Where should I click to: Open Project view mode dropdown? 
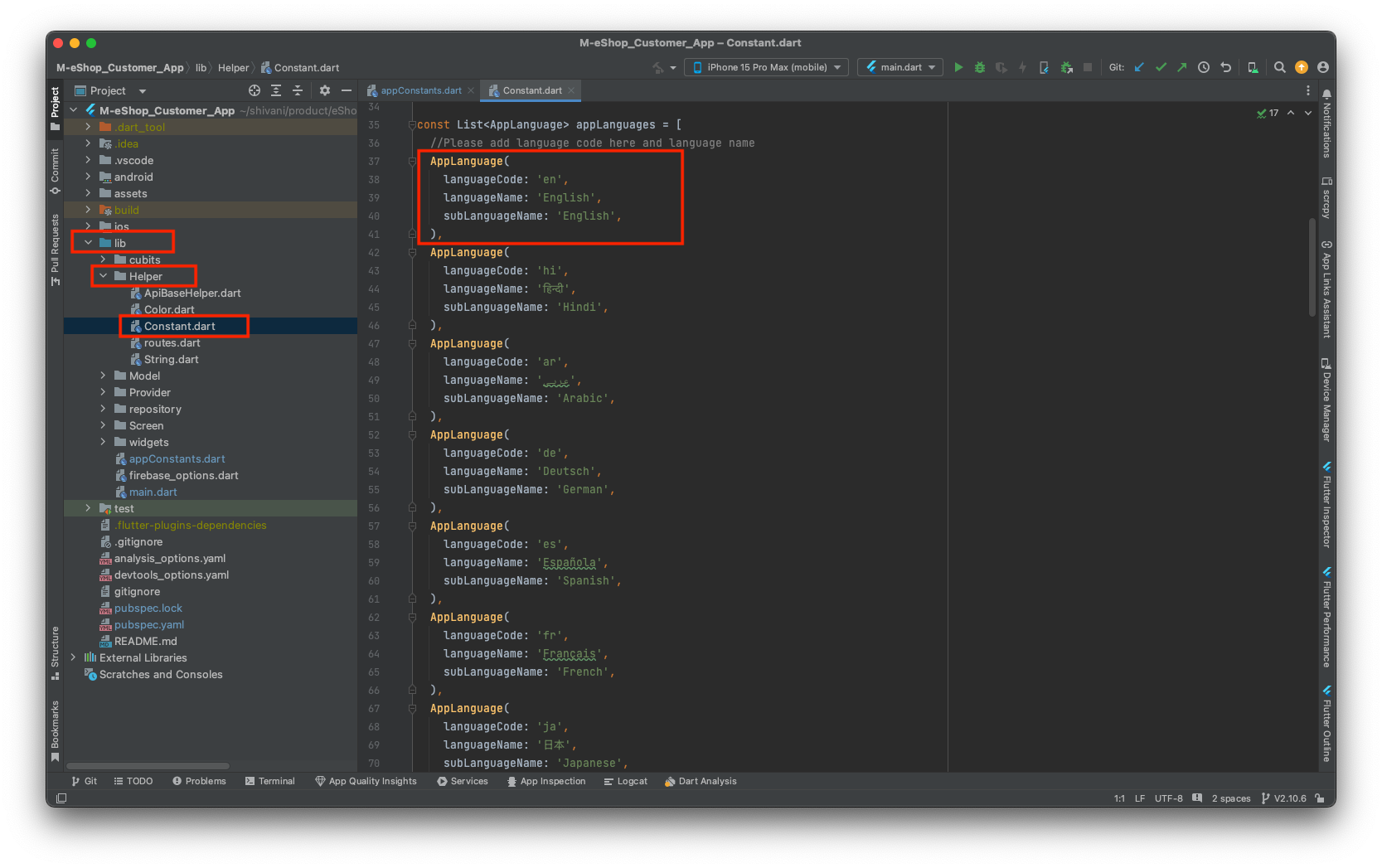110,90
